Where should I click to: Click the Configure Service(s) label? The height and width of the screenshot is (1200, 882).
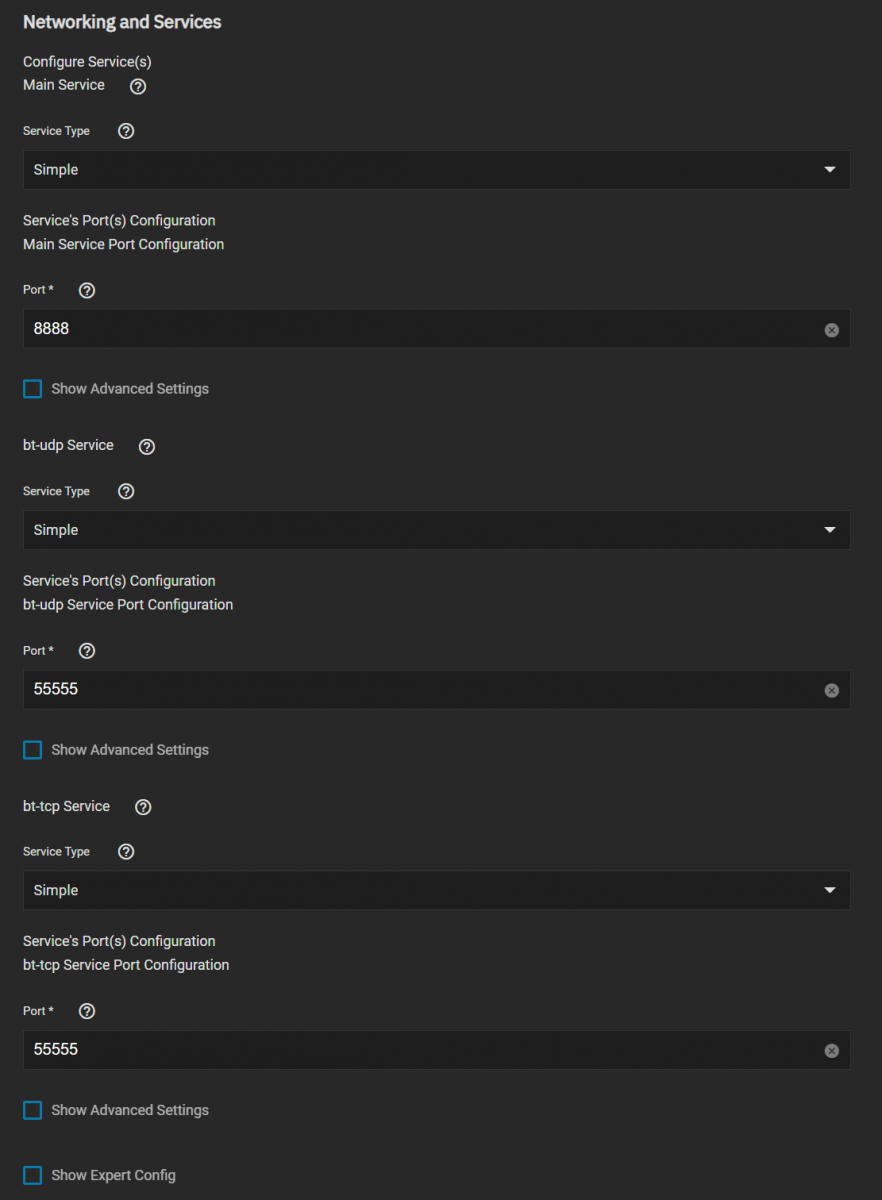coord(87,62)
